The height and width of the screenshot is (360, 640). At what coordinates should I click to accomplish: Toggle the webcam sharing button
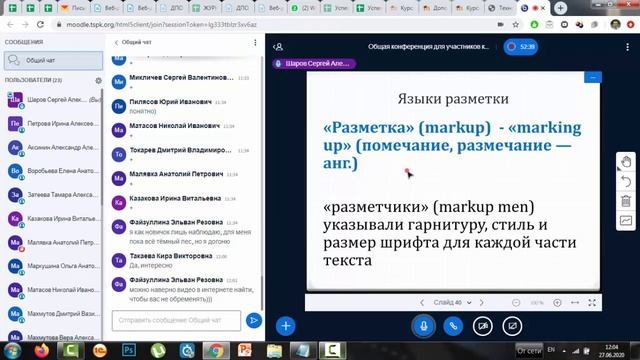click(x=482, y=326)
